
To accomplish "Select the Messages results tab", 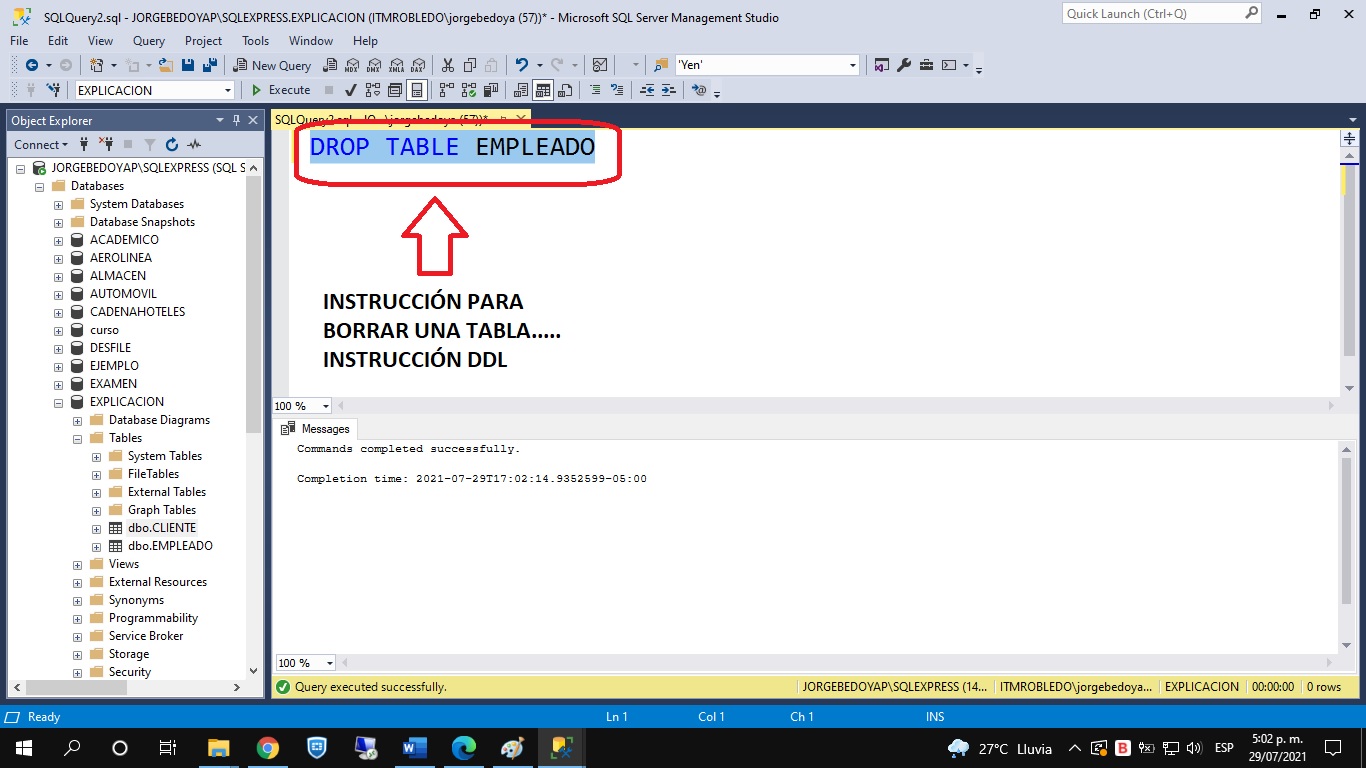I will point(316,429).
